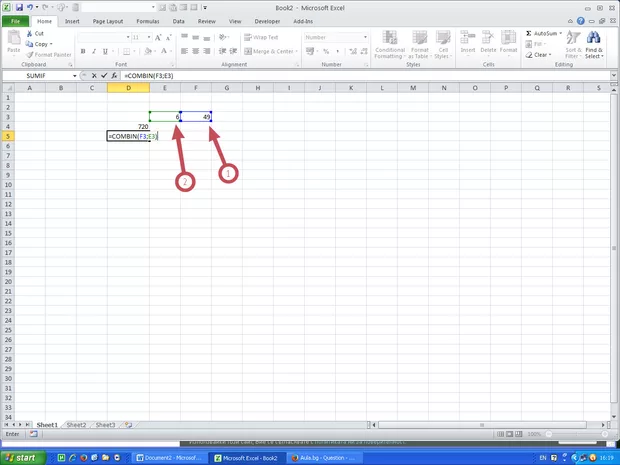
Task: Click the Format as Table button
Action: [x=420, y=45]
